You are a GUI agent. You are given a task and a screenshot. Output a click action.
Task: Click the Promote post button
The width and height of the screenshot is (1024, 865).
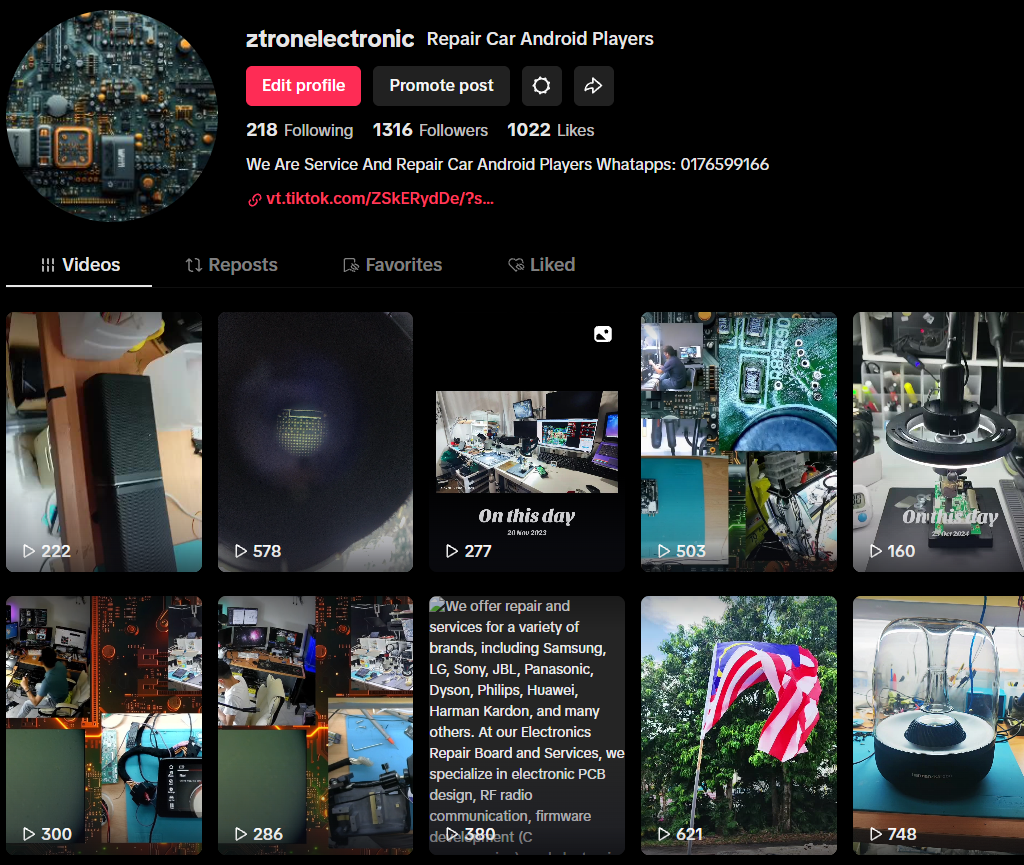pos(441,86)
